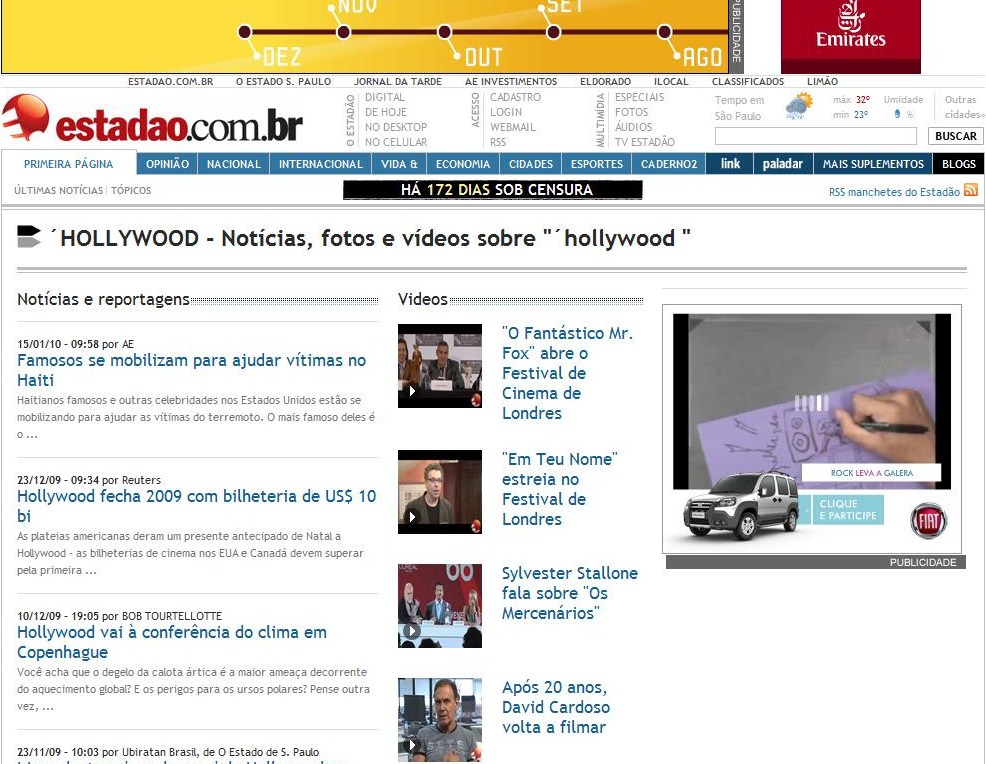The image size is (986, 764).
Task: Open O Estado S. Paulo top link
Action: pyautogui.click(x=283, y=82)
